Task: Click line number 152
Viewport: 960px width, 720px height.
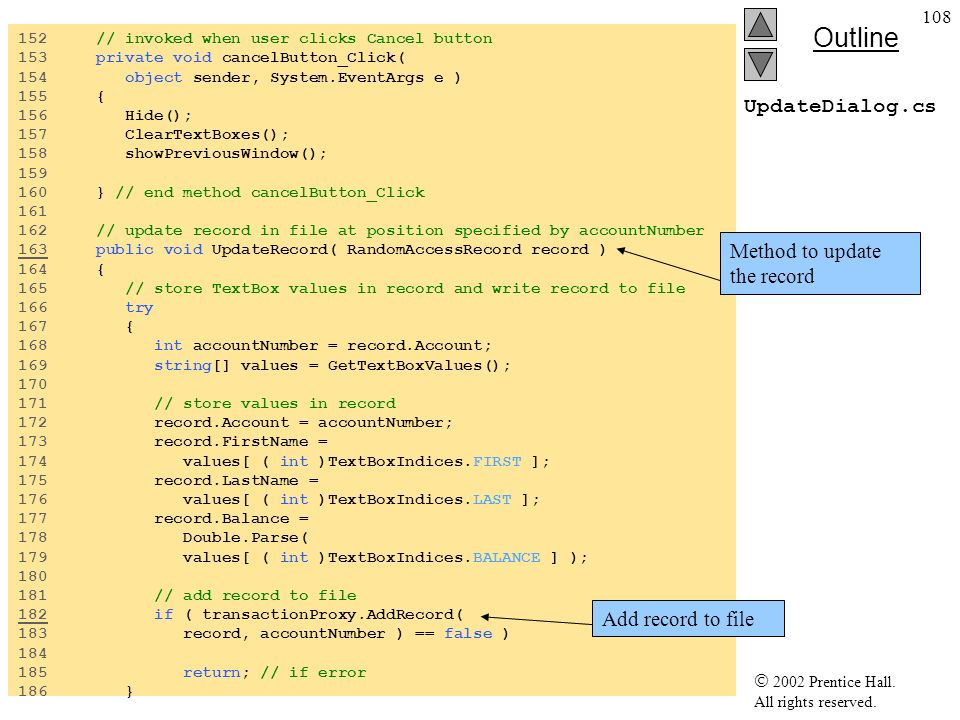Action: (32, 38)
